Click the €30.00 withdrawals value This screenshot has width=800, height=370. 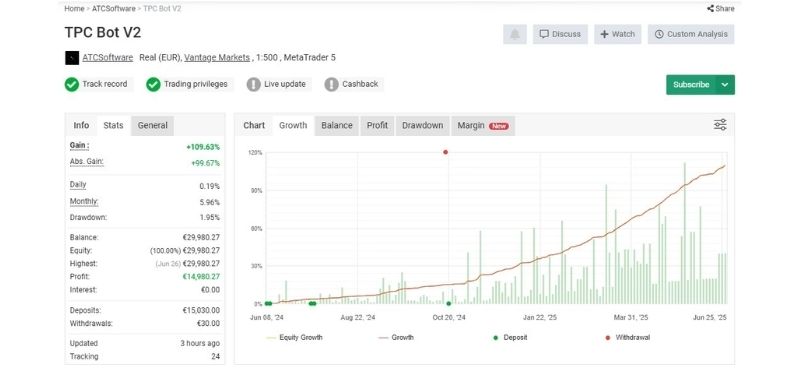pos(208,324)
